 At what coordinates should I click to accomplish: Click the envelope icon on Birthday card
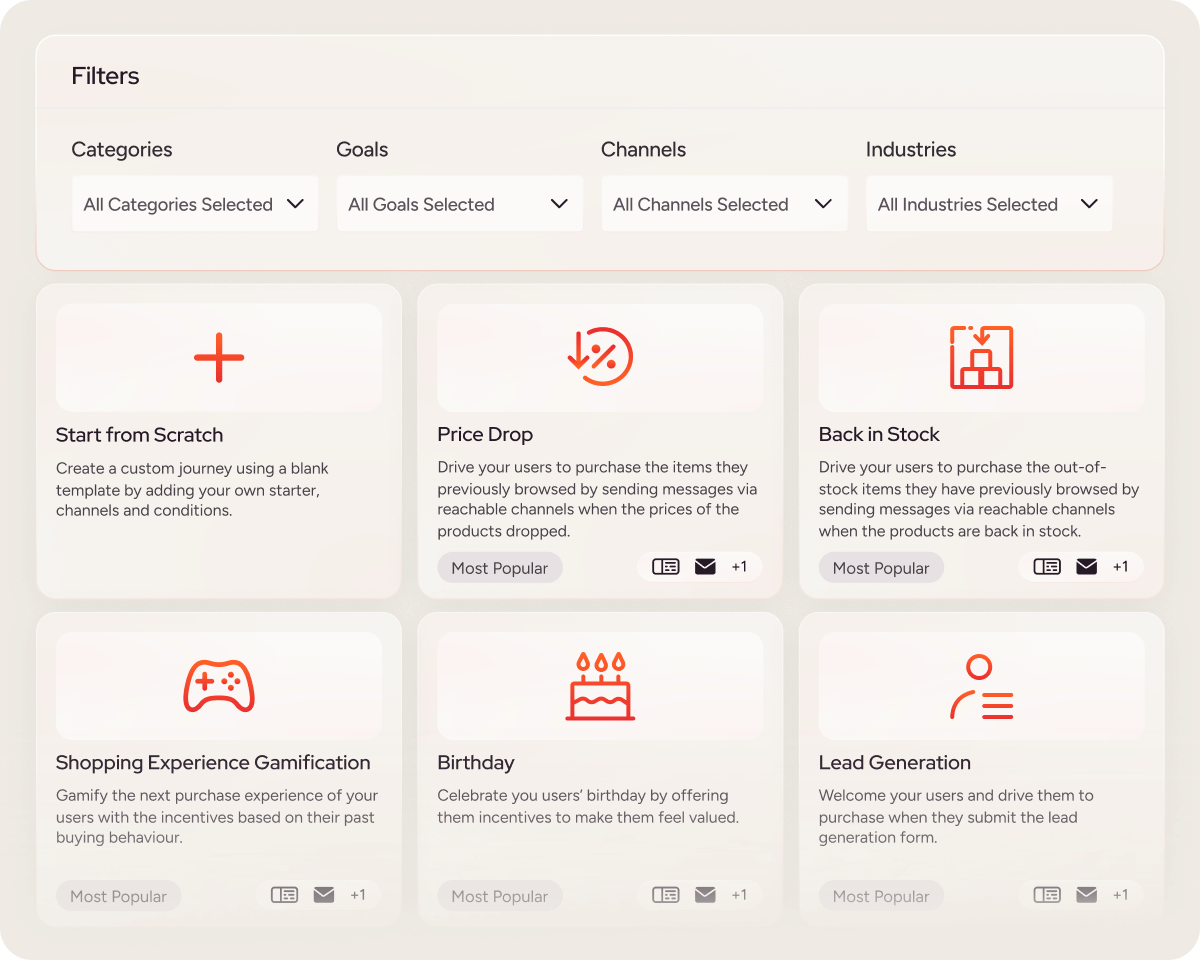point(705,895)
